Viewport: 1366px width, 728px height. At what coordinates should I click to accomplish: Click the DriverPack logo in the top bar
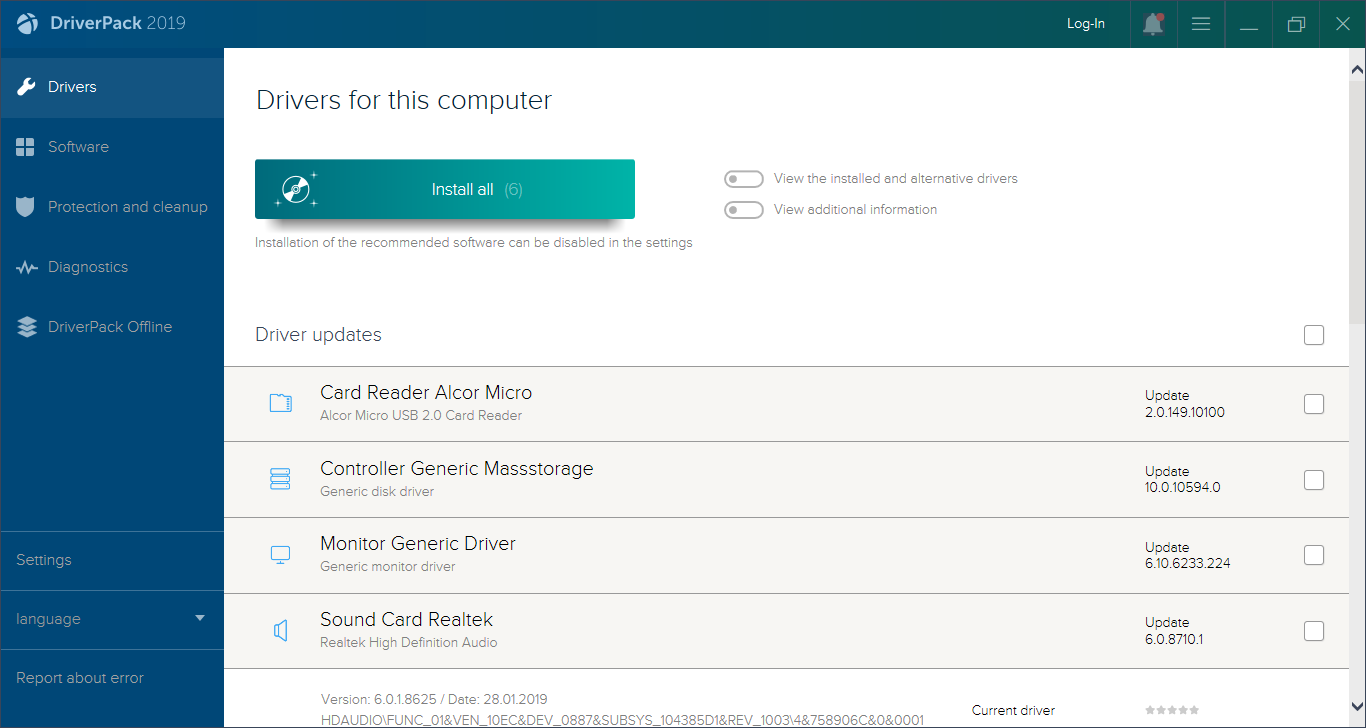pos(28,22)
